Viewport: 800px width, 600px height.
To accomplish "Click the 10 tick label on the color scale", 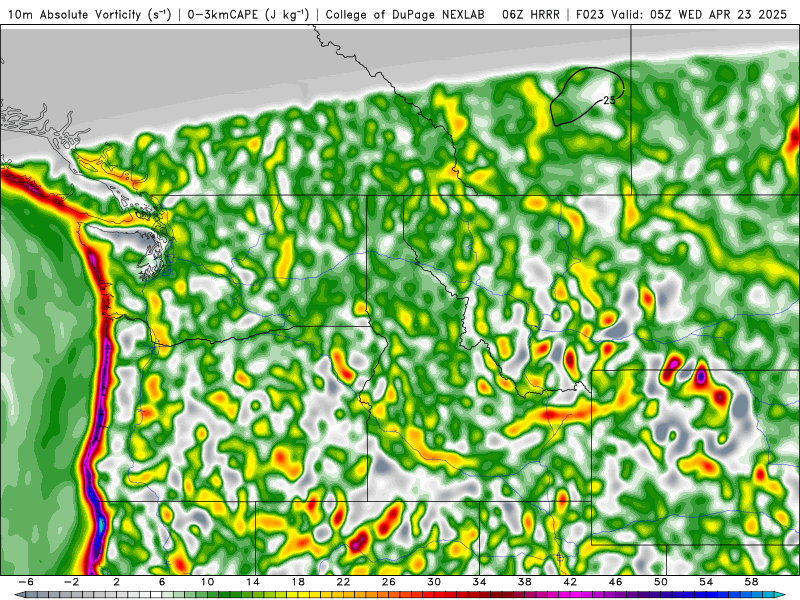I will (x=207, y=582).
